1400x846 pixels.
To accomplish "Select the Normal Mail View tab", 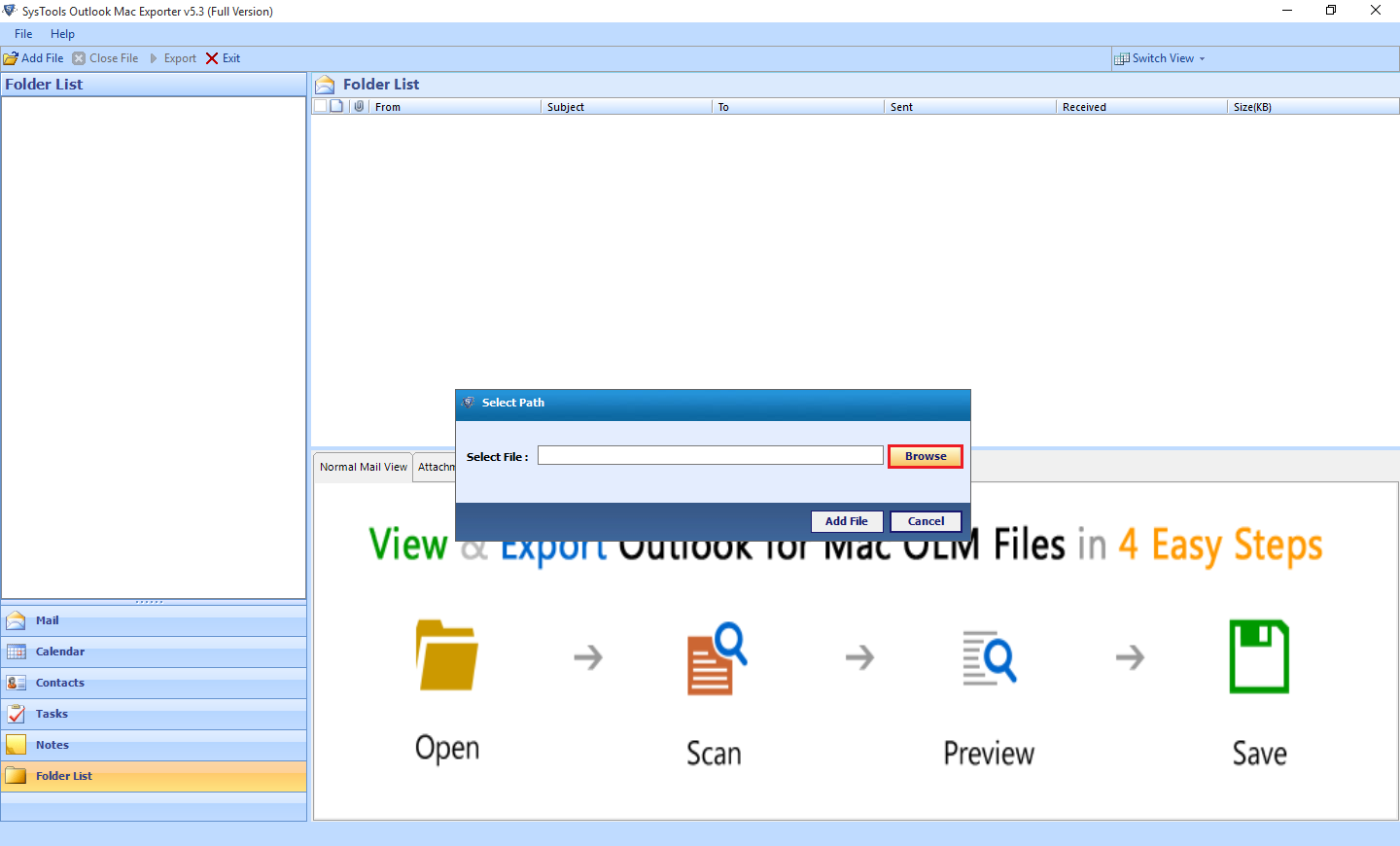I will (x=364, y=467).
